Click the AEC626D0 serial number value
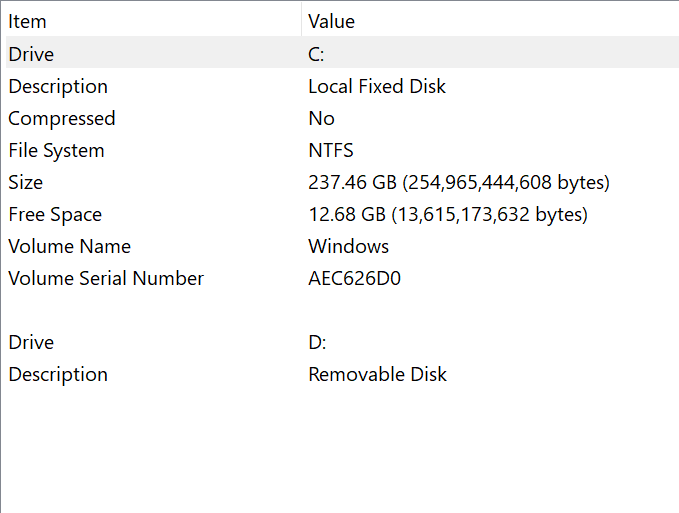 coord(354,278)
